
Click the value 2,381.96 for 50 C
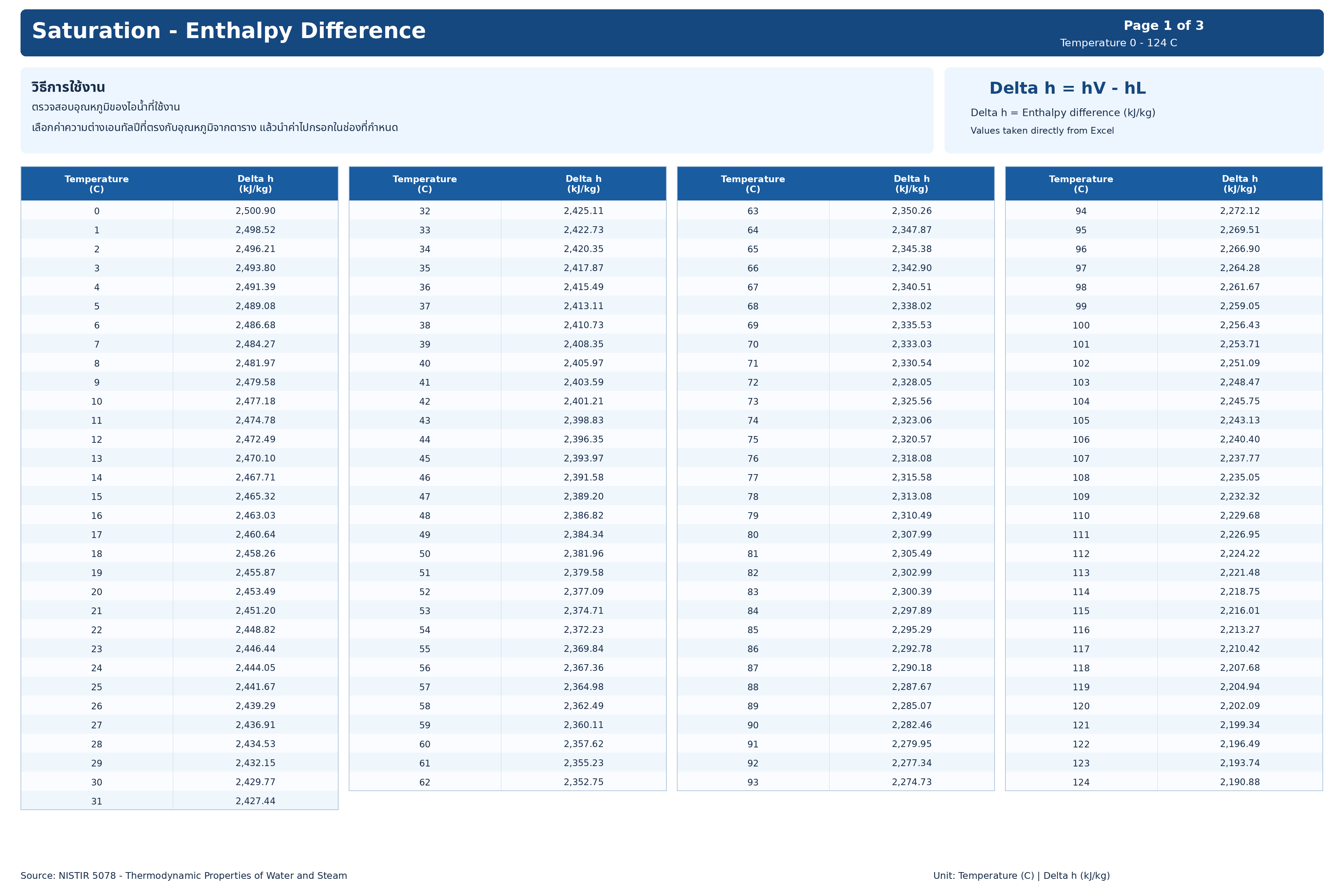pos(584,554)
